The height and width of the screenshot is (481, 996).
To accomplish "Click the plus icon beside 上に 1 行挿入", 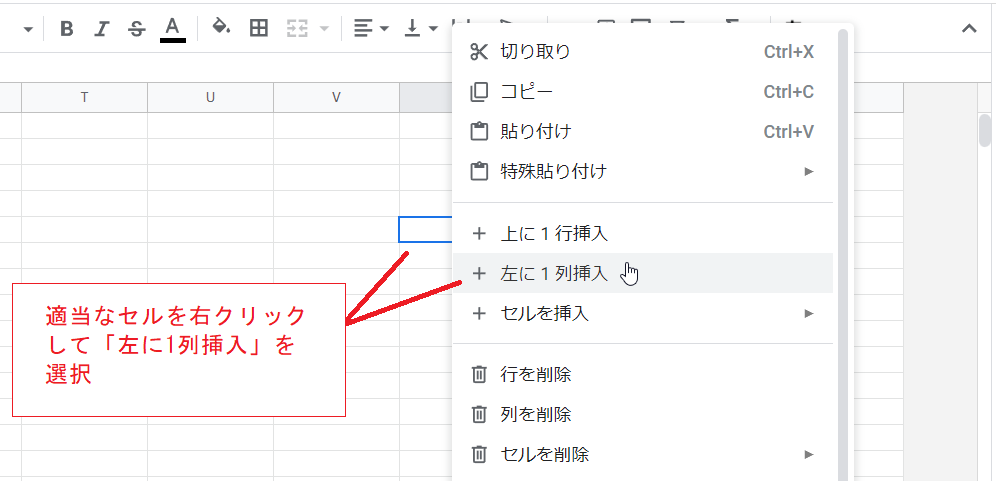I will click(x=479, y=234).
